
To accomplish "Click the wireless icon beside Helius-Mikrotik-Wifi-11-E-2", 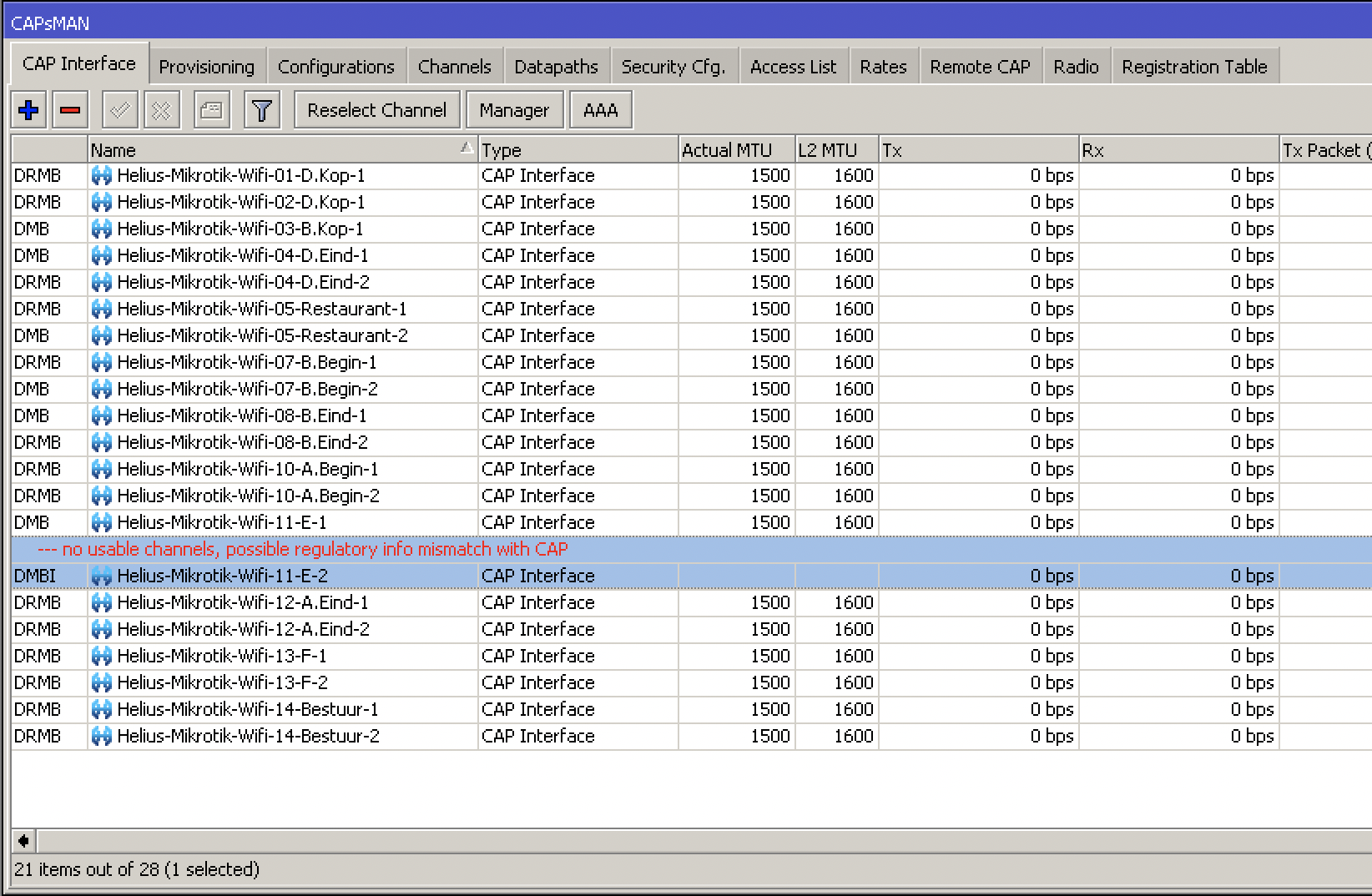I will pyautogui.click(x=103, y=576).
